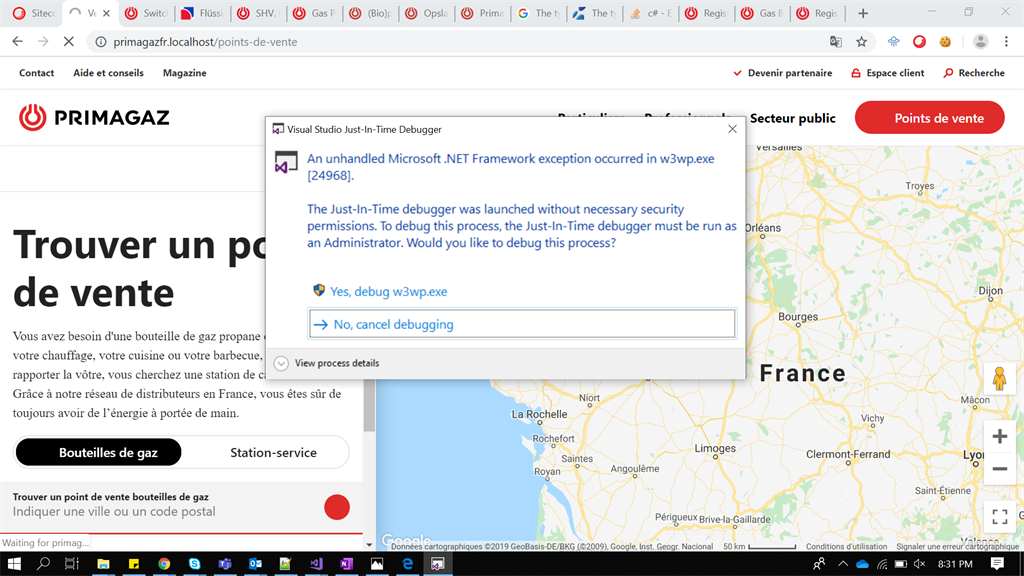1024x576 pixels.
Task: Click Signaler une erreur cartographique
Action: tap(957, 547)
